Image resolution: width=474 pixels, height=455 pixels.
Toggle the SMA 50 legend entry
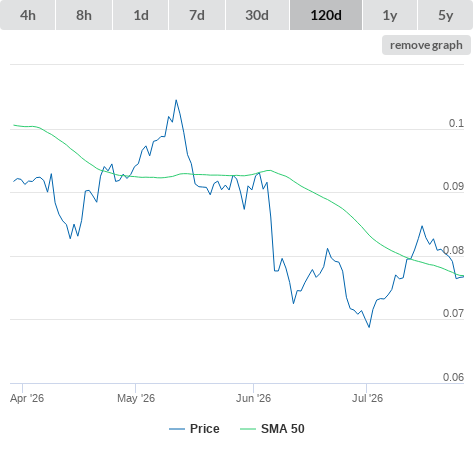point(283,429)
